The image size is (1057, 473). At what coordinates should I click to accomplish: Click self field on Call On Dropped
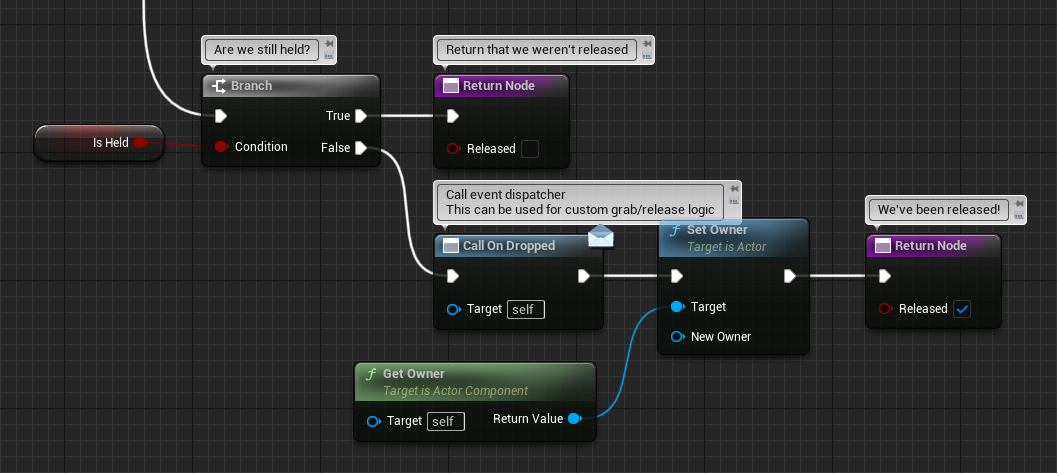[526, 309]
